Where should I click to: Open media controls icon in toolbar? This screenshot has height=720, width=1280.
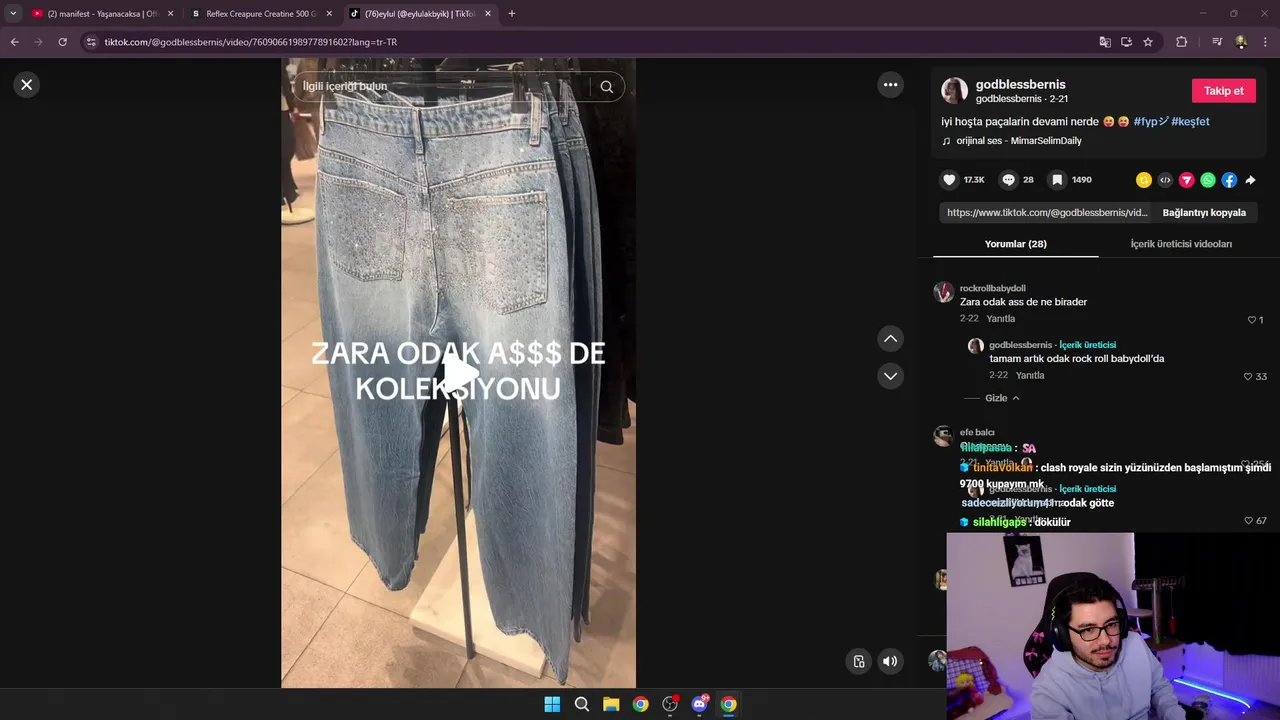[1216, 42]
